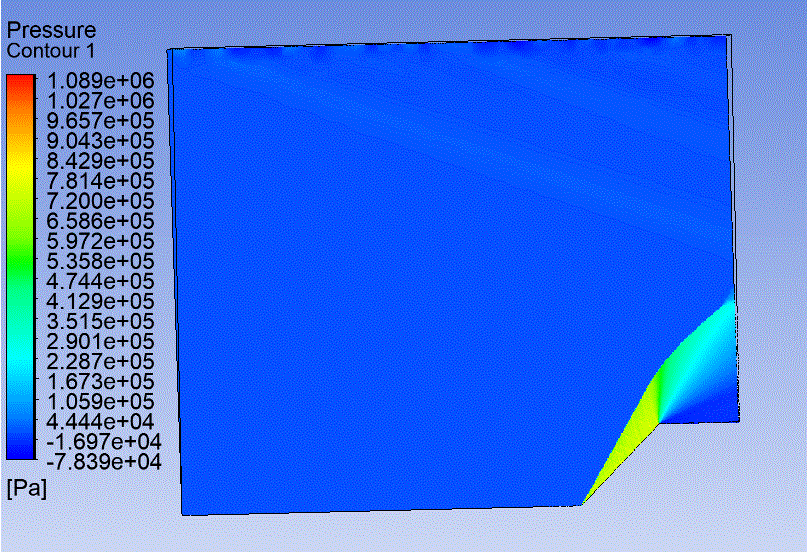
Task: Click the legend value -7.839e+04
Action: 103,461
